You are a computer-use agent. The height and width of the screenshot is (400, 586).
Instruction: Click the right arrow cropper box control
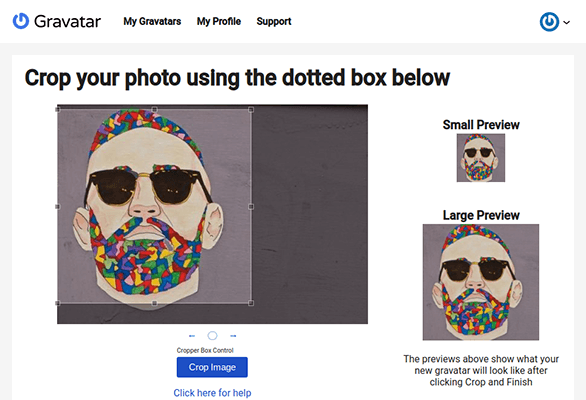point(233,336)
